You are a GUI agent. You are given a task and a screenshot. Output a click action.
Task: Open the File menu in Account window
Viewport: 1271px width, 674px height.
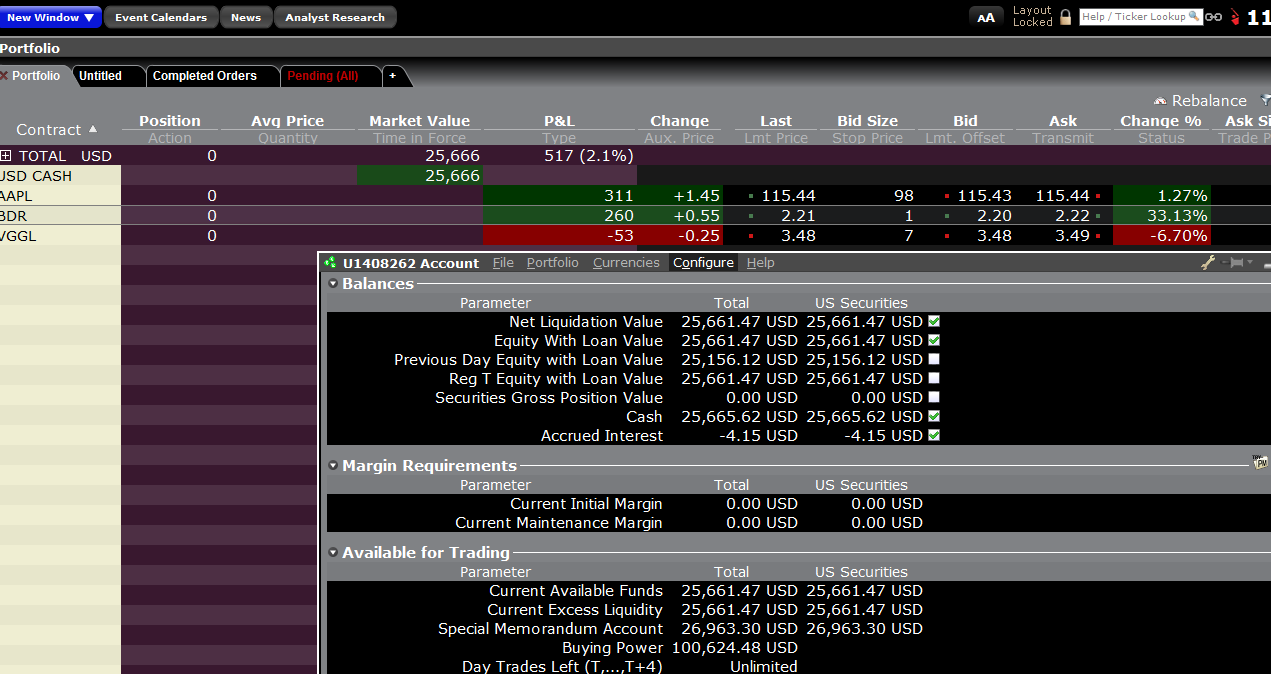click(503, 263)
